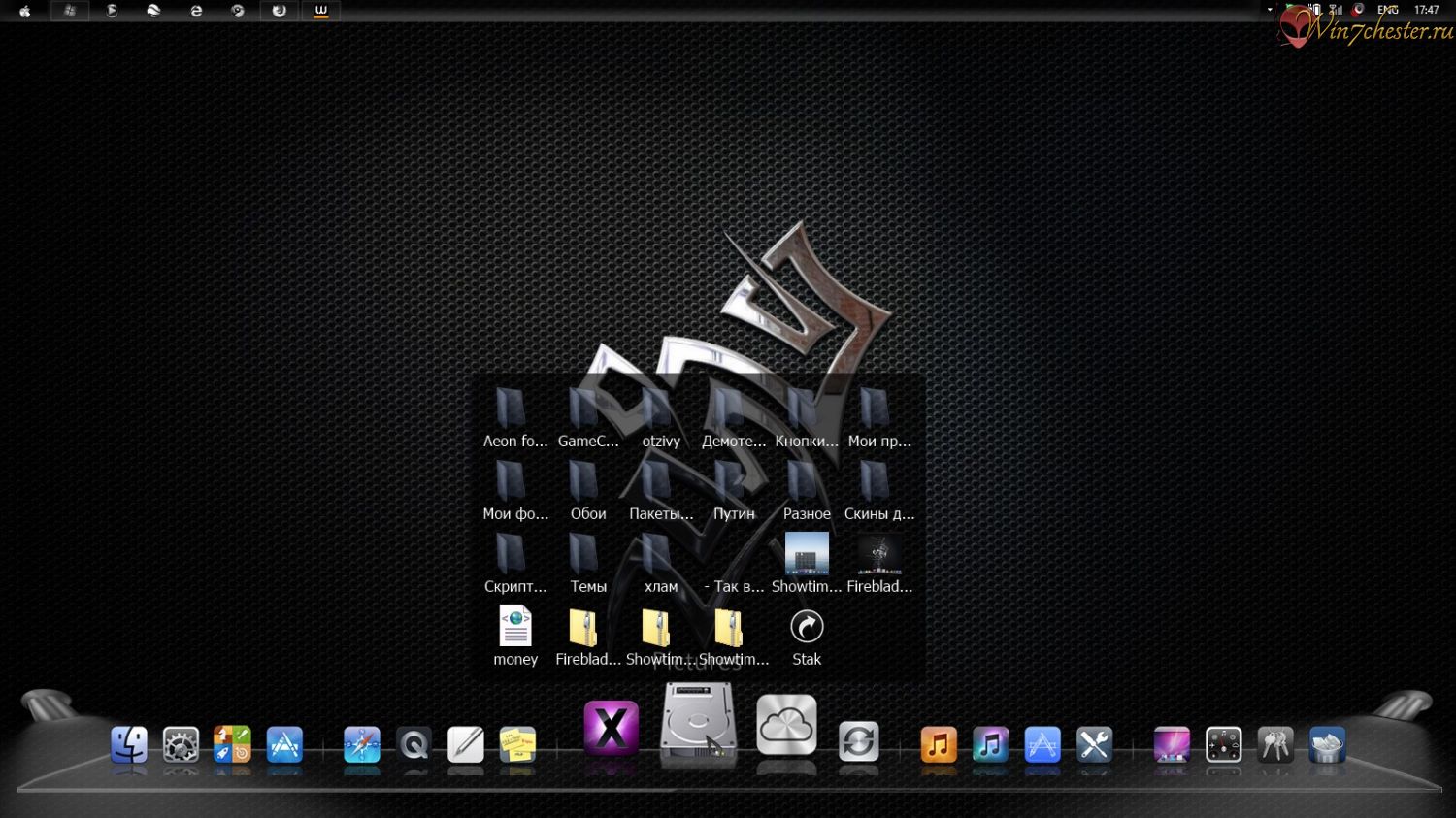
Task: Open the 'Разное' folder
Action: click(807, 492)
